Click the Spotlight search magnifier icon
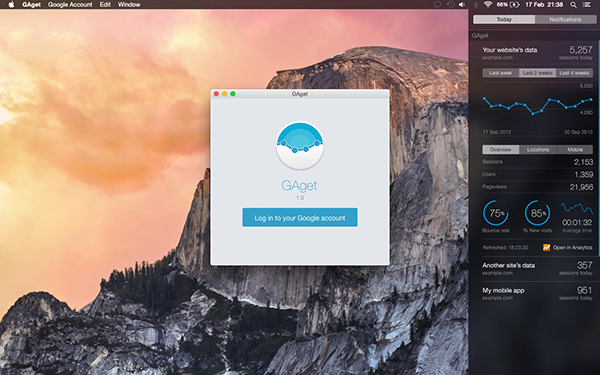 point(573,5)
